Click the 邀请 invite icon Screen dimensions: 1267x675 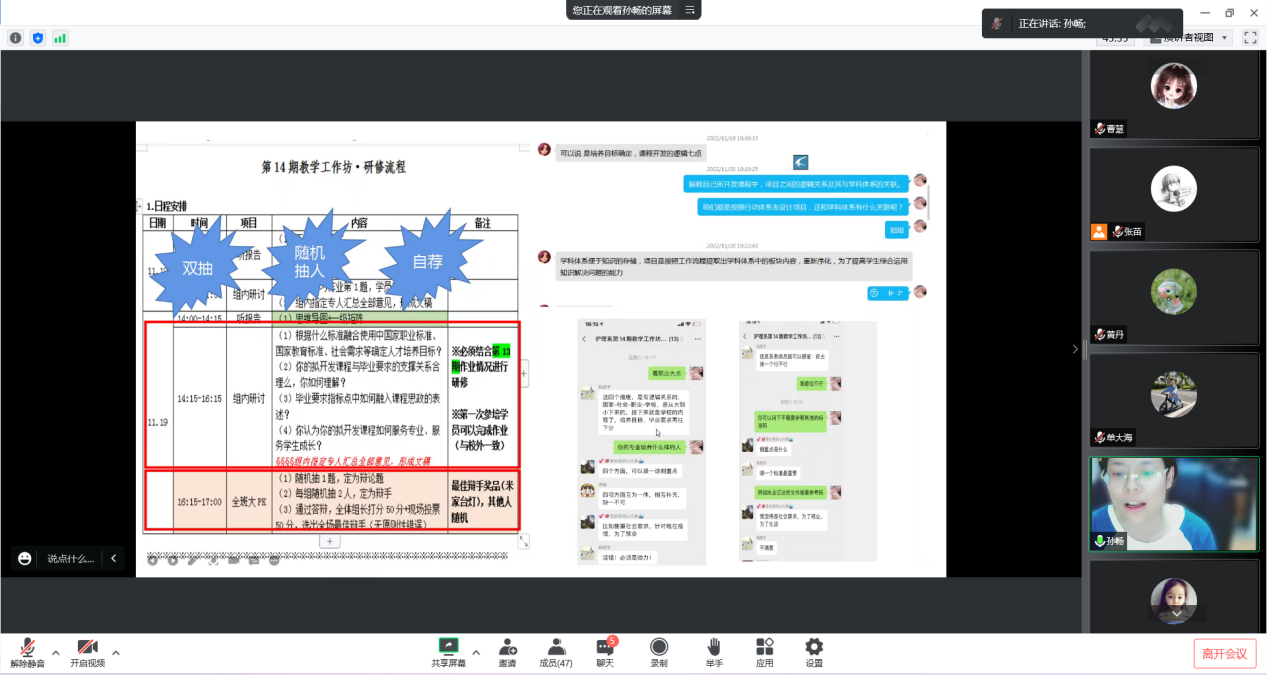507,647
